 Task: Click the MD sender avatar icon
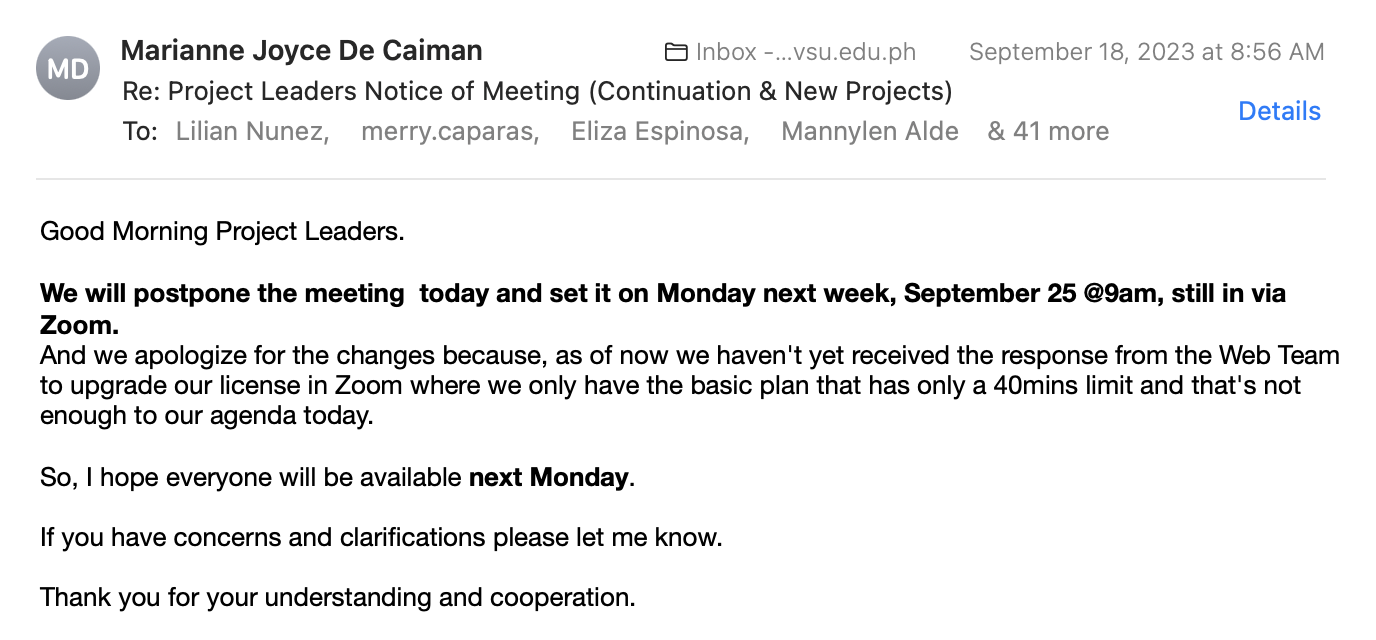pyautogui.click(x=68, y=68)
